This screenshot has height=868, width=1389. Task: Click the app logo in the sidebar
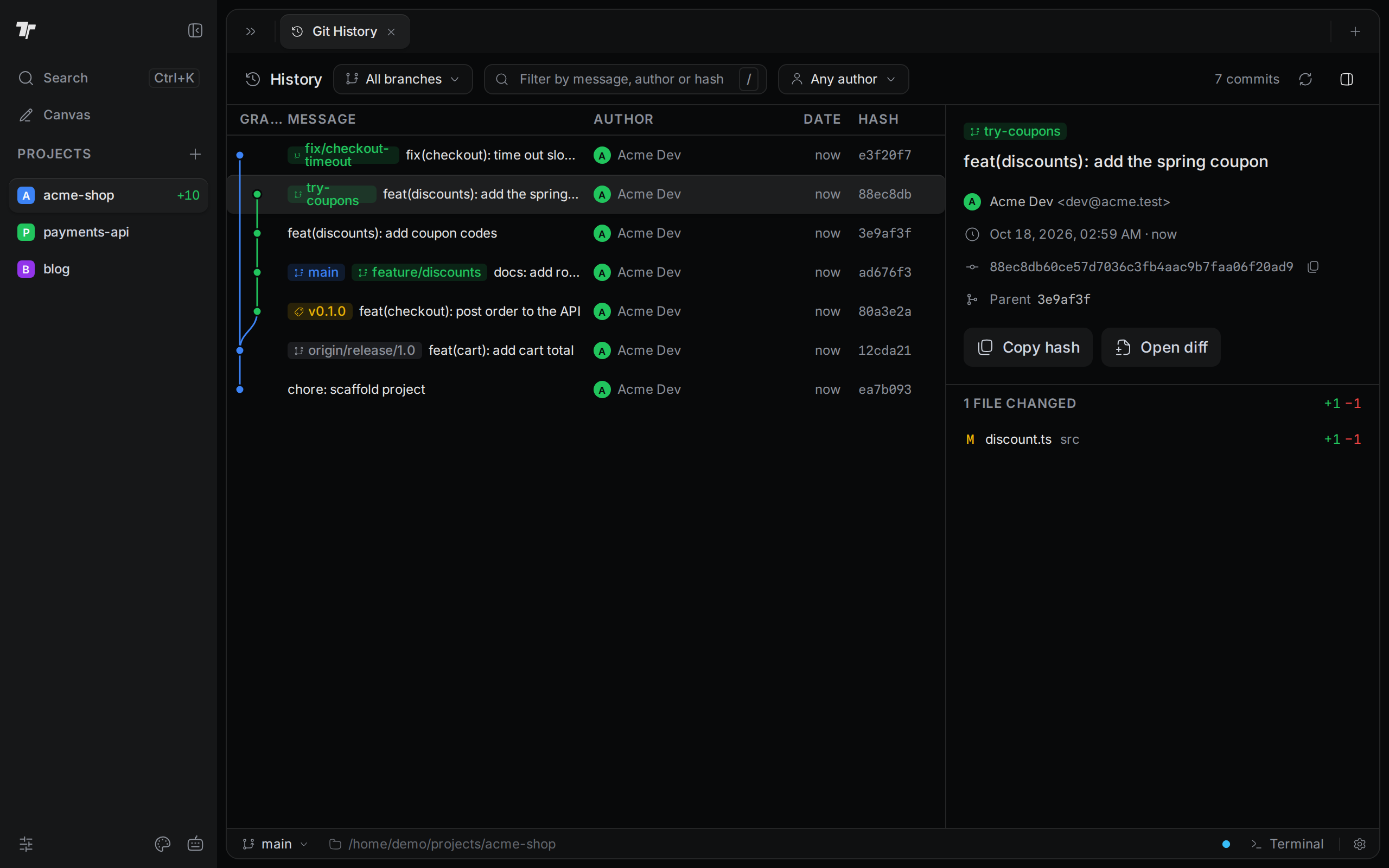[x=27, y=30]
